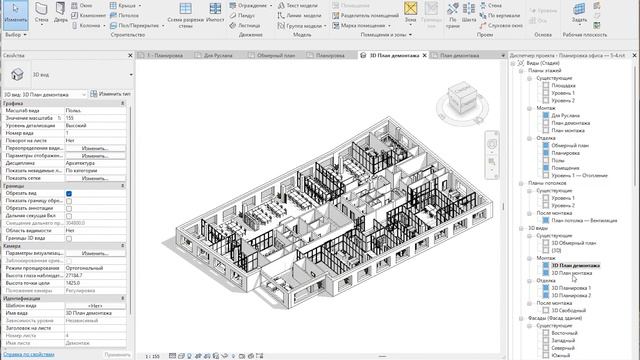Toggle Дальняя секущая Вкл checkbox
This screenshot has width=640, height=360.
tap(69, 216)
